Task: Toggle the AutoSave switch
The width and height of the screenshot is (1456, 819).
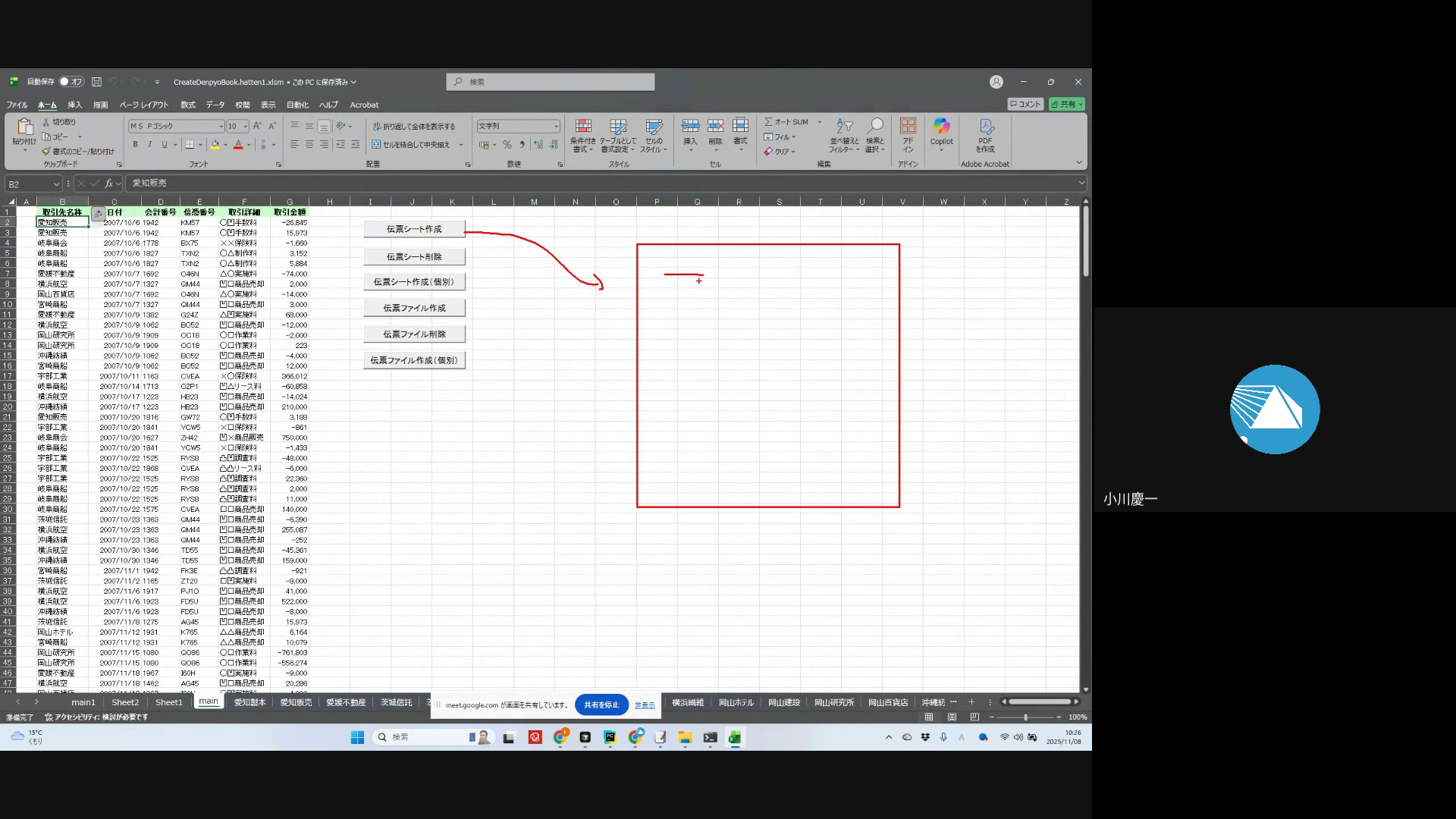Action: (x=71, y=82)
